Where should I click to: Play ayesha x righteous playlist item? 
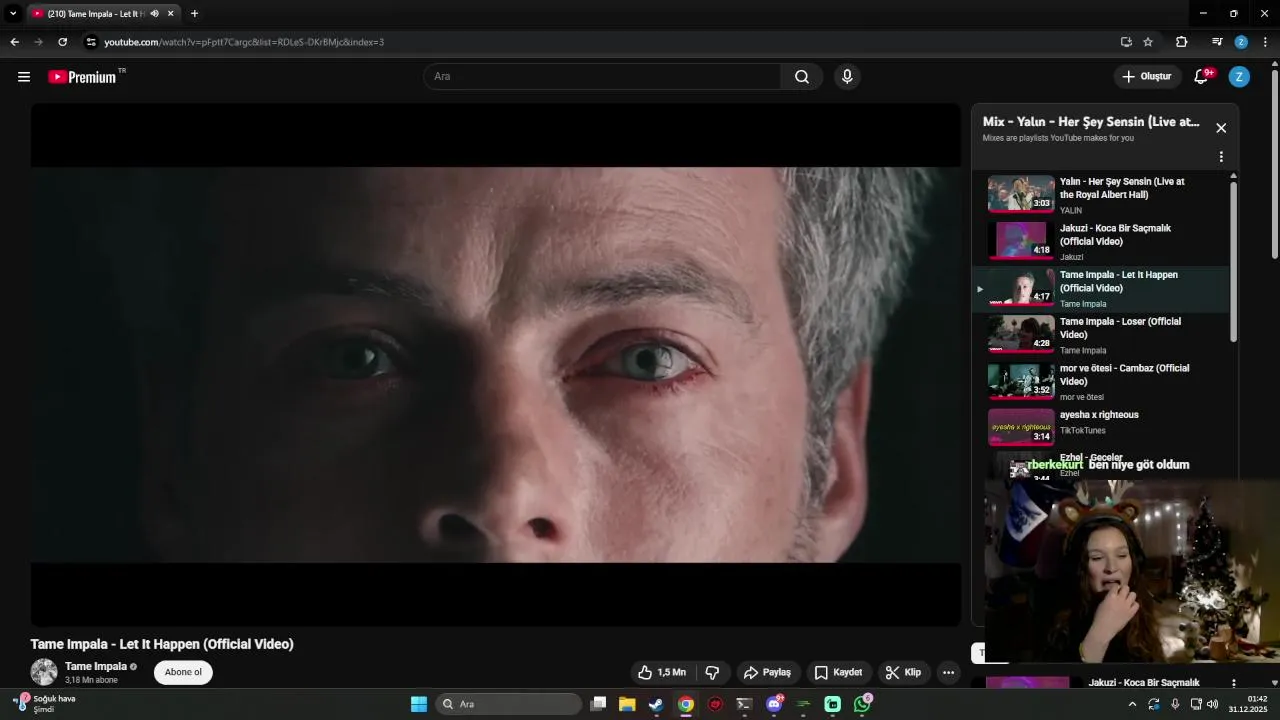(1100, 427)
